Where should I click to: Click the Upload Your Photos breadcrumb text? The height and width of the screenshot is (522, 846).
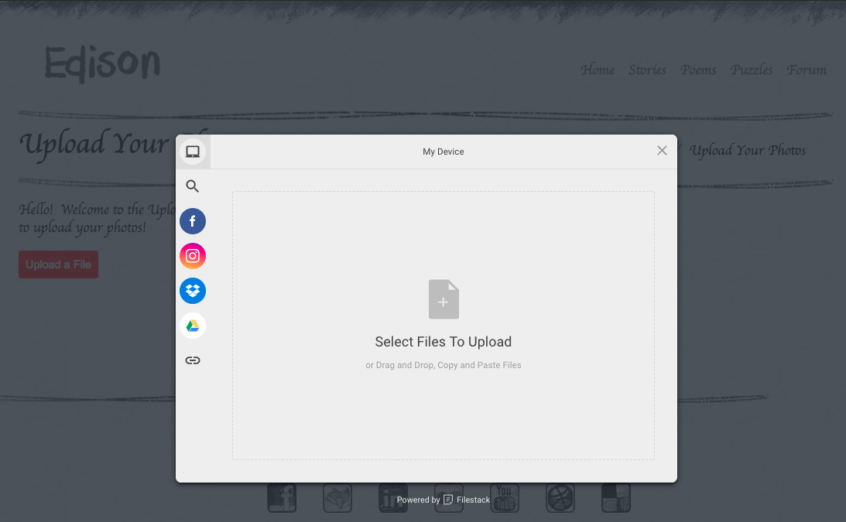coord(748,150)
